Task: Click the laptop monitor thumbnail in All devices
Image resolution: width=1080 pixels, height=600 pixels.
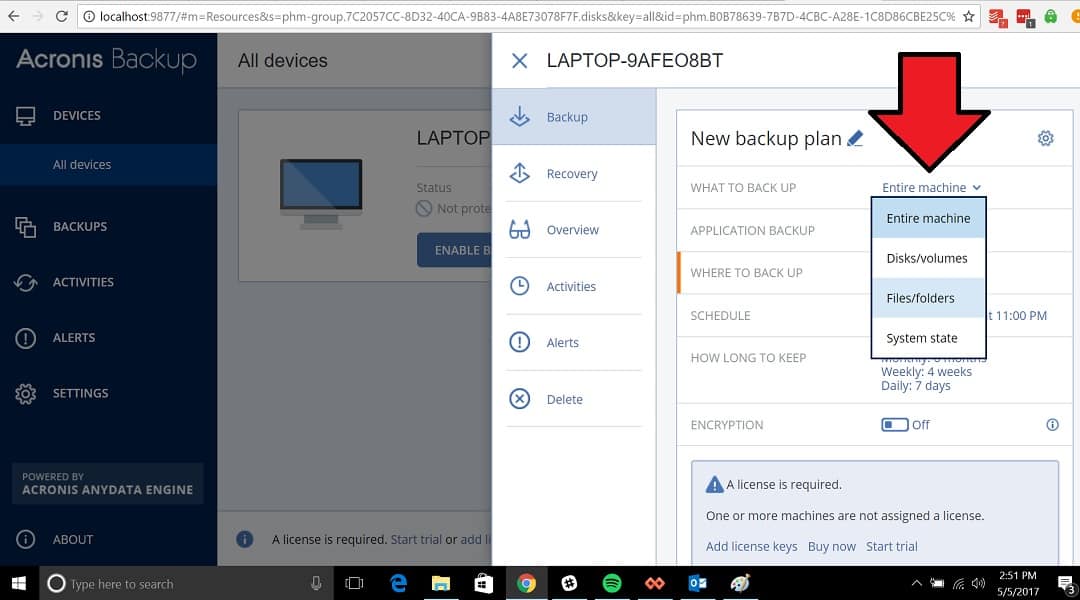Action: [321, 194]
